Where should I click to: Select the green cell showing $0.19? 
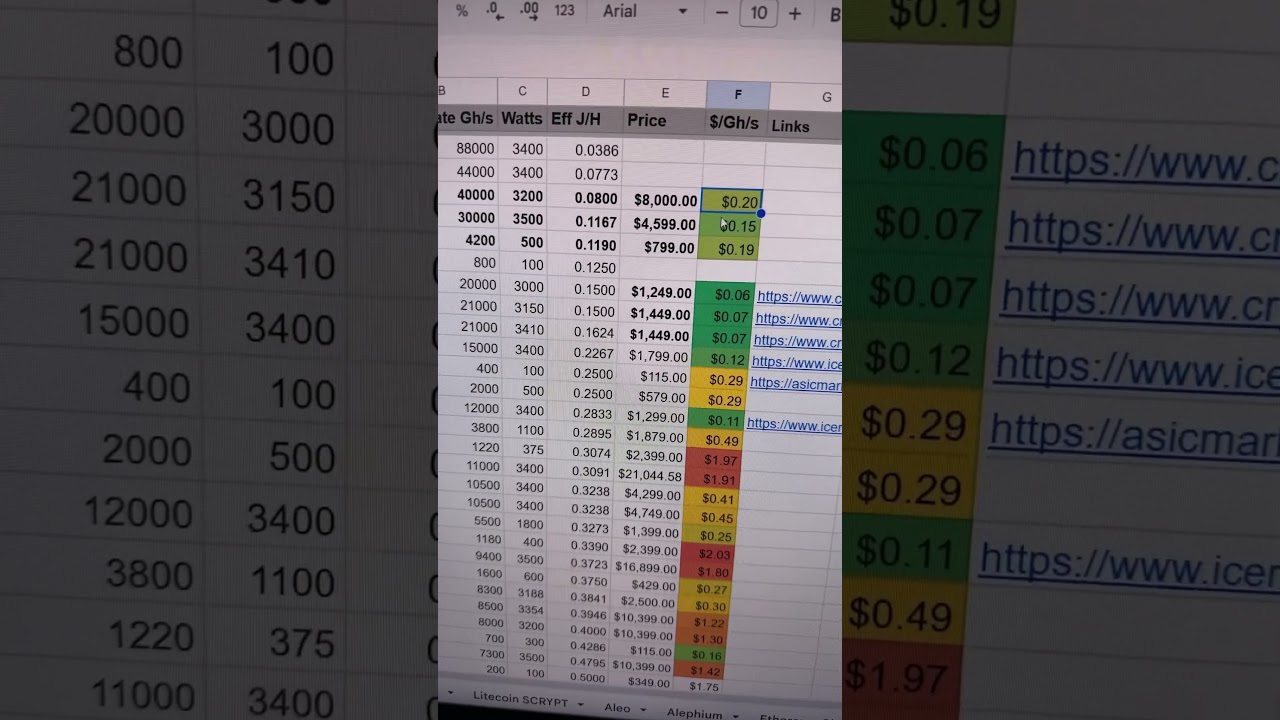point(729,249)
